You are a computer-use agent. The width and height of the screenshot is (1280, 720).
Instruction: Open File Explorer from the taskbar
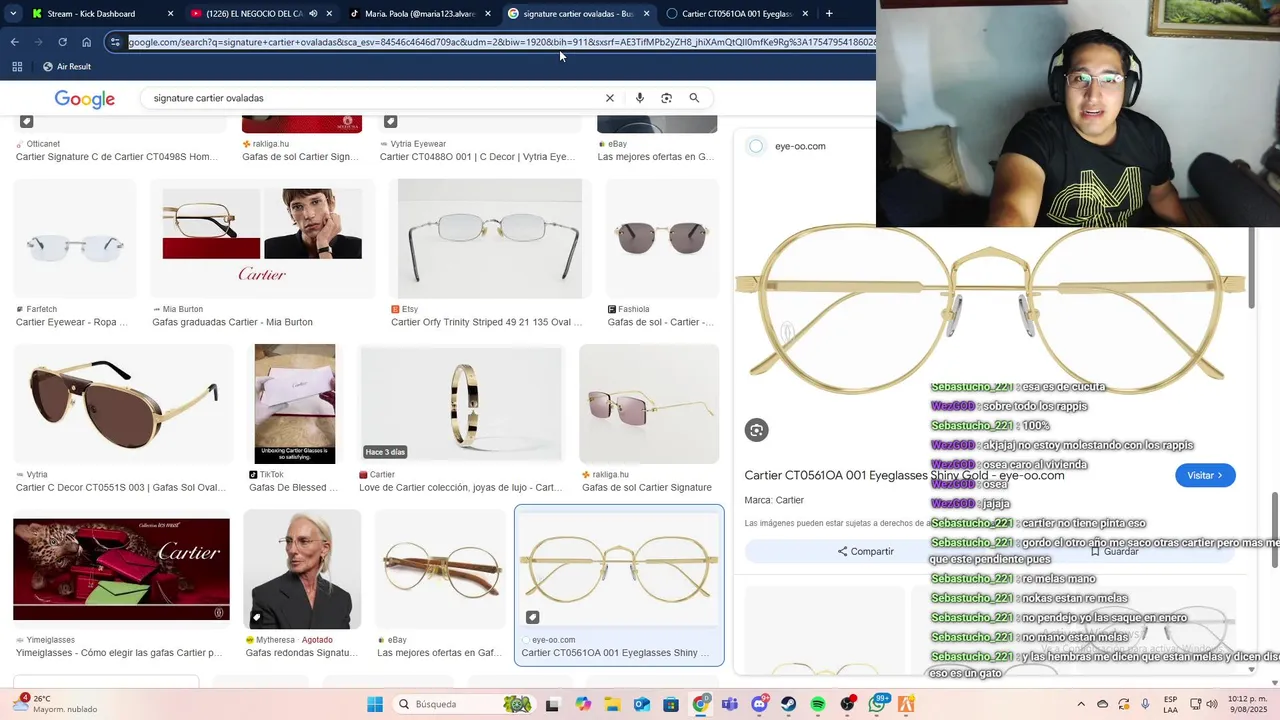pos(611,704)
